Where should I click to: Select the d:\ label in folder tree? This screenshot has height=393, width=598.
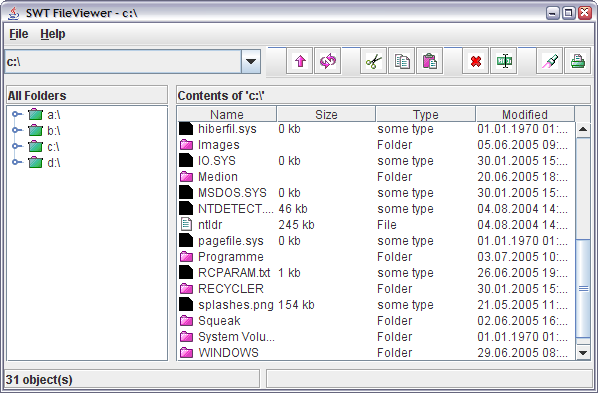(x=54, y=163)
